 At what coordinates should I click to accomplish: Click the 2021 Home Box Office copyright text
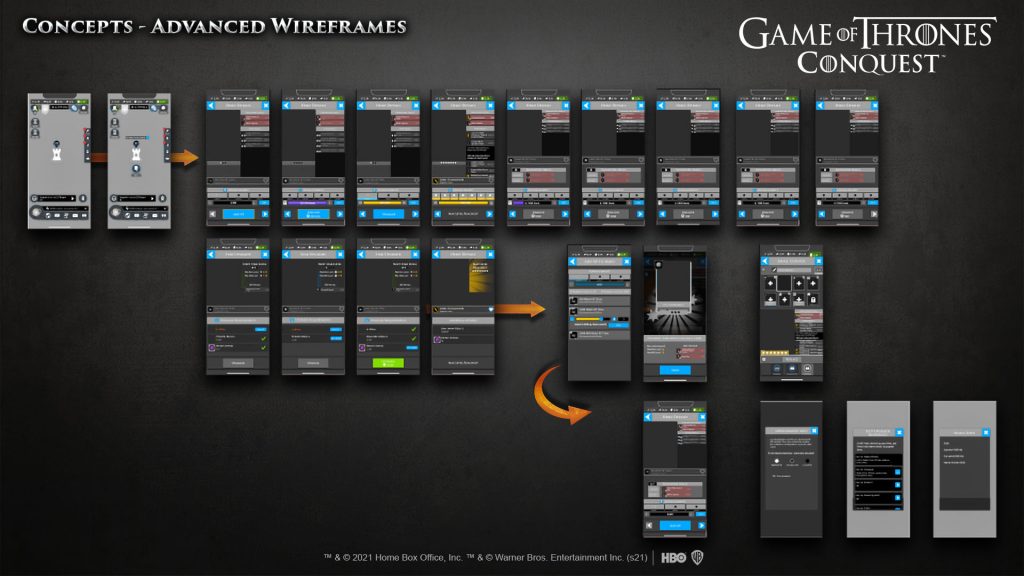tap(392, 558)
